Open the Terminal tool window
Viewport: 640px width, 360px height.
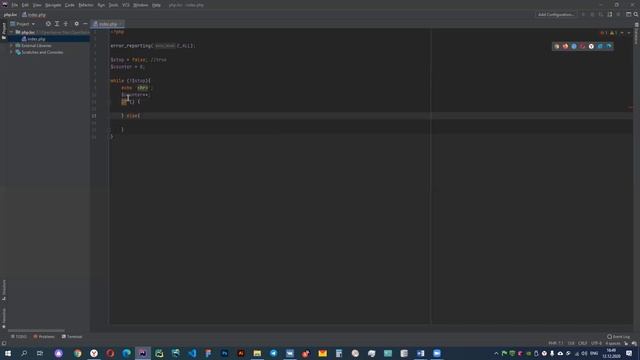point(72,336)
